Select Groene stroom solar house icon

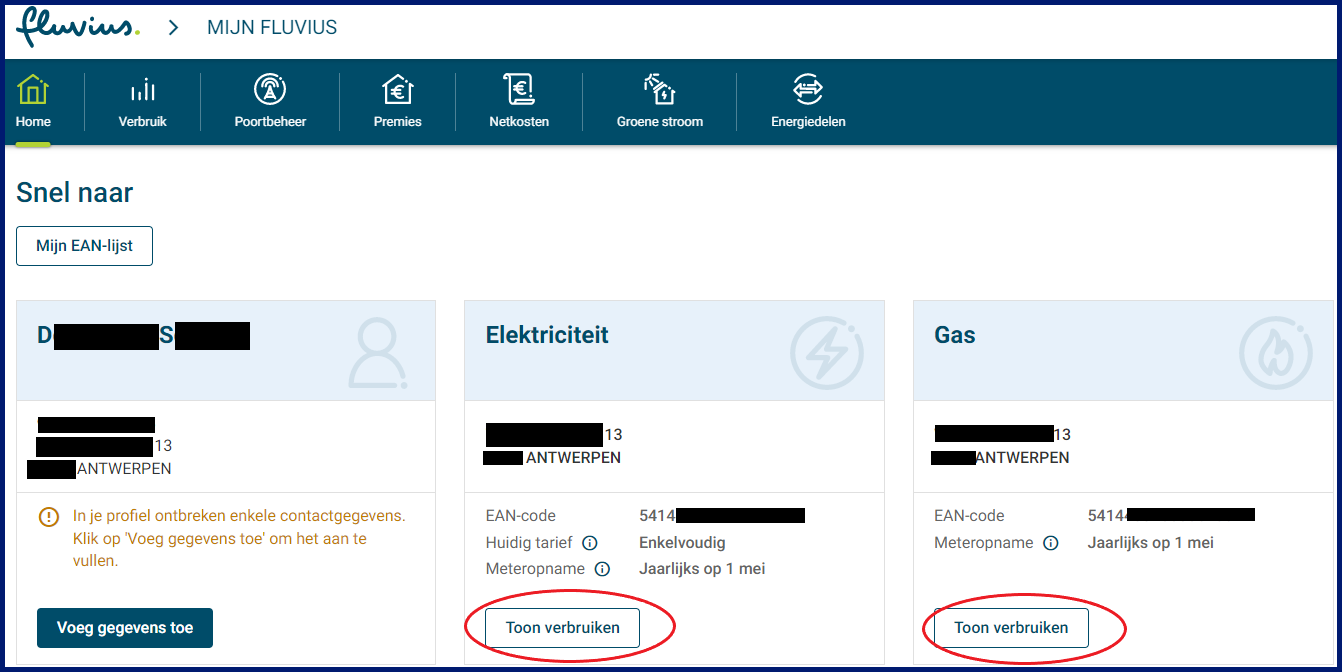click(660, 91)
